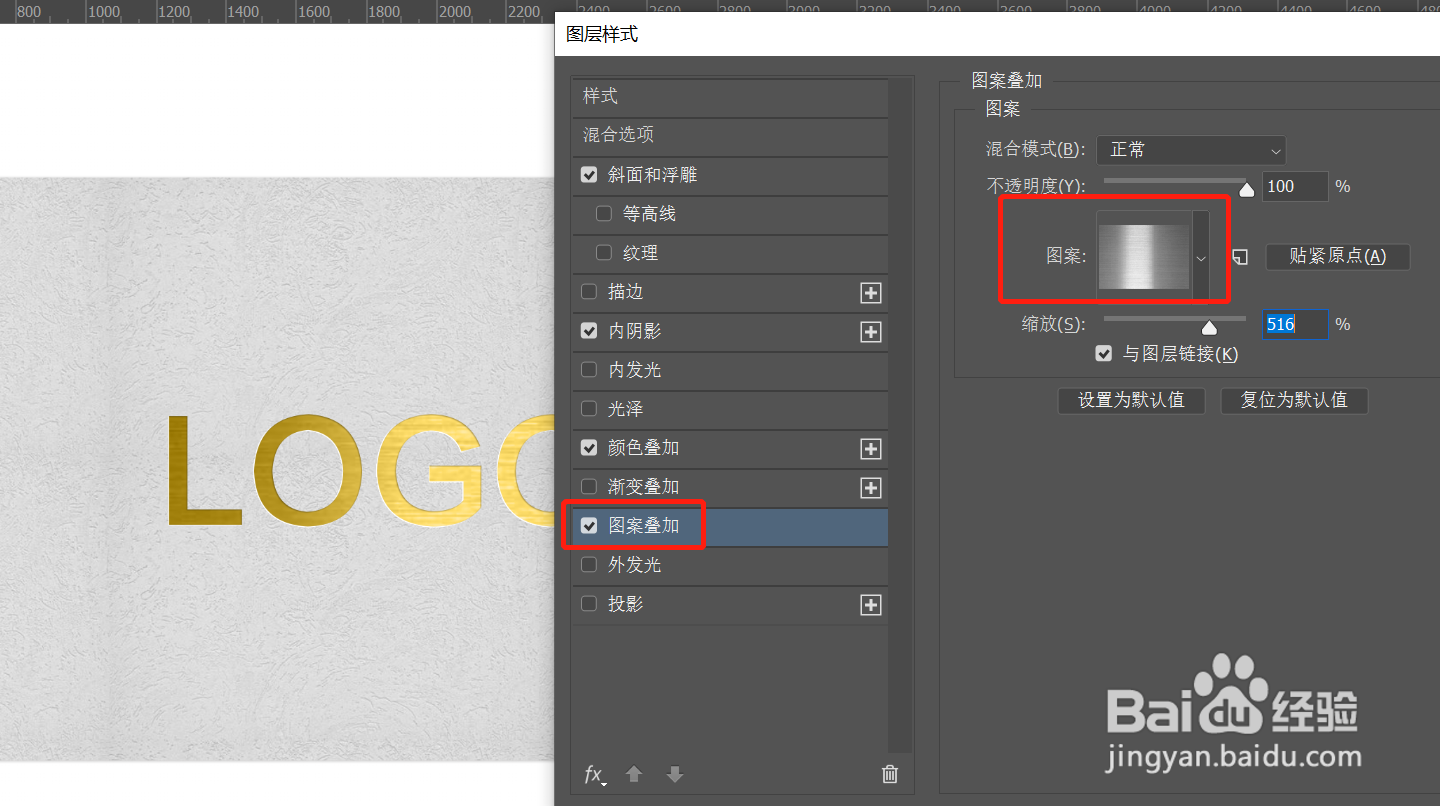Select the 纹理 sub-effect row
The width and height of the screenshot is (1440, 806).
point(730,253)
